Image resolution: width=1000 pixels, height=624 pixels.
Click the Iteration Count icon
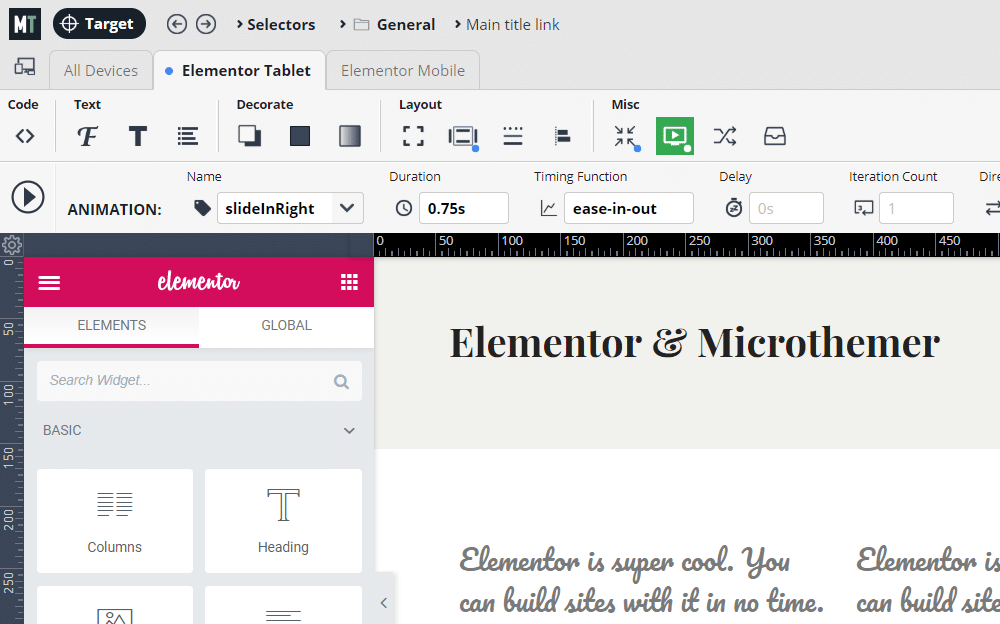tap(864, 208)
